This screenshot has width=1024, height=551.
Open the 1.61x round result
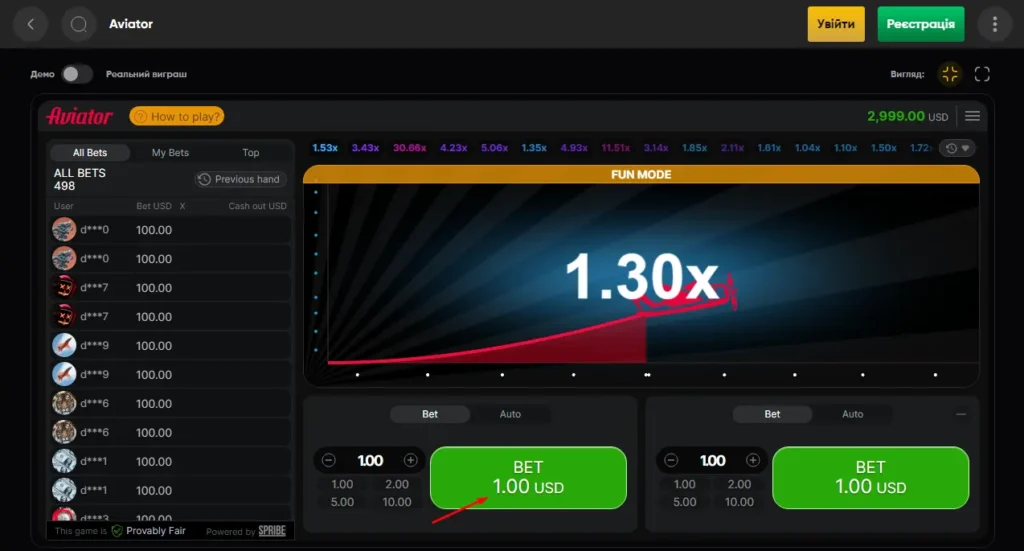(769, 148)
